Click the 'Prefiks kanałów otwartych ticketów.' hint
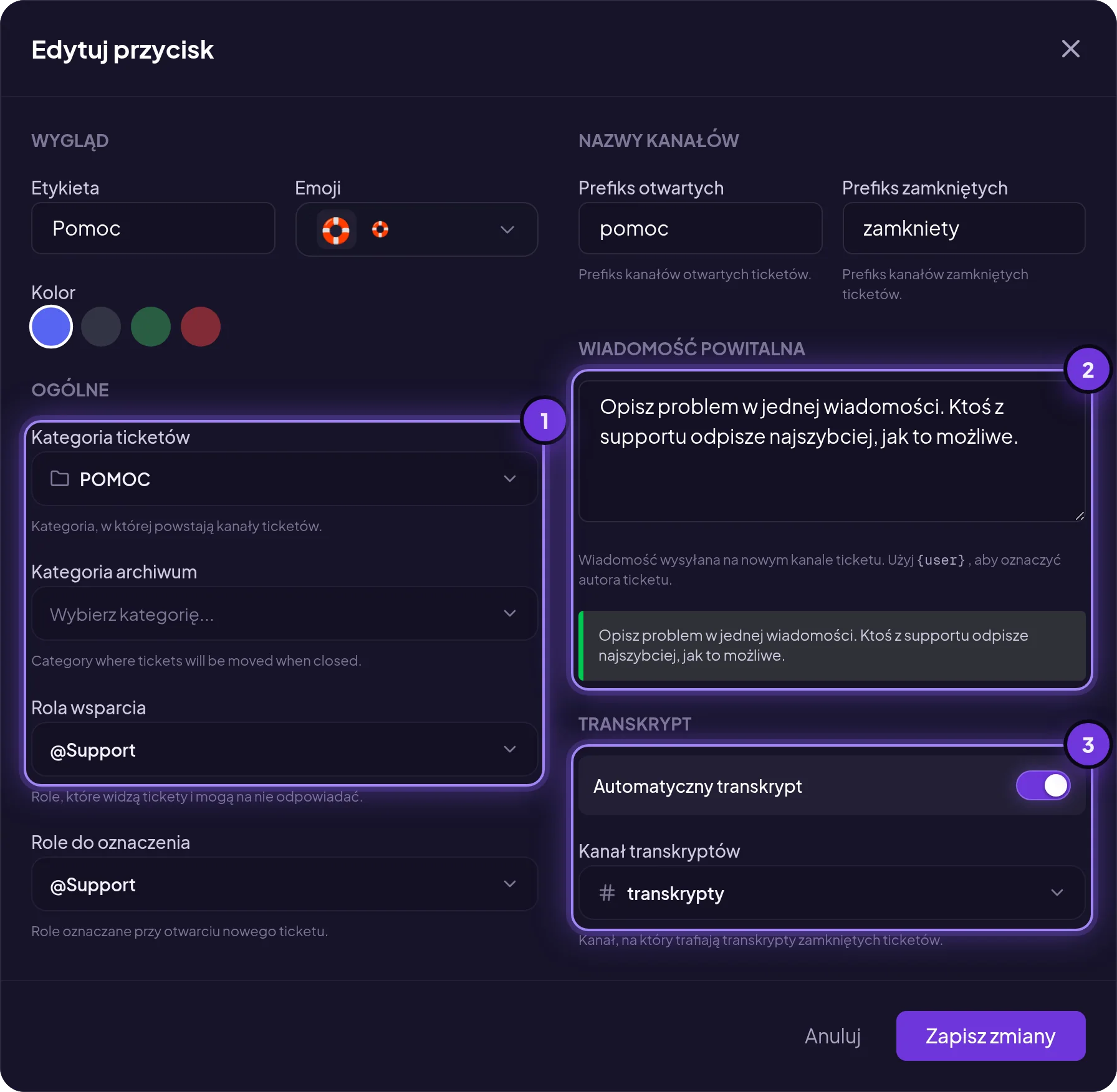Screen dimensions: 1117x1092 coord(695,274)
